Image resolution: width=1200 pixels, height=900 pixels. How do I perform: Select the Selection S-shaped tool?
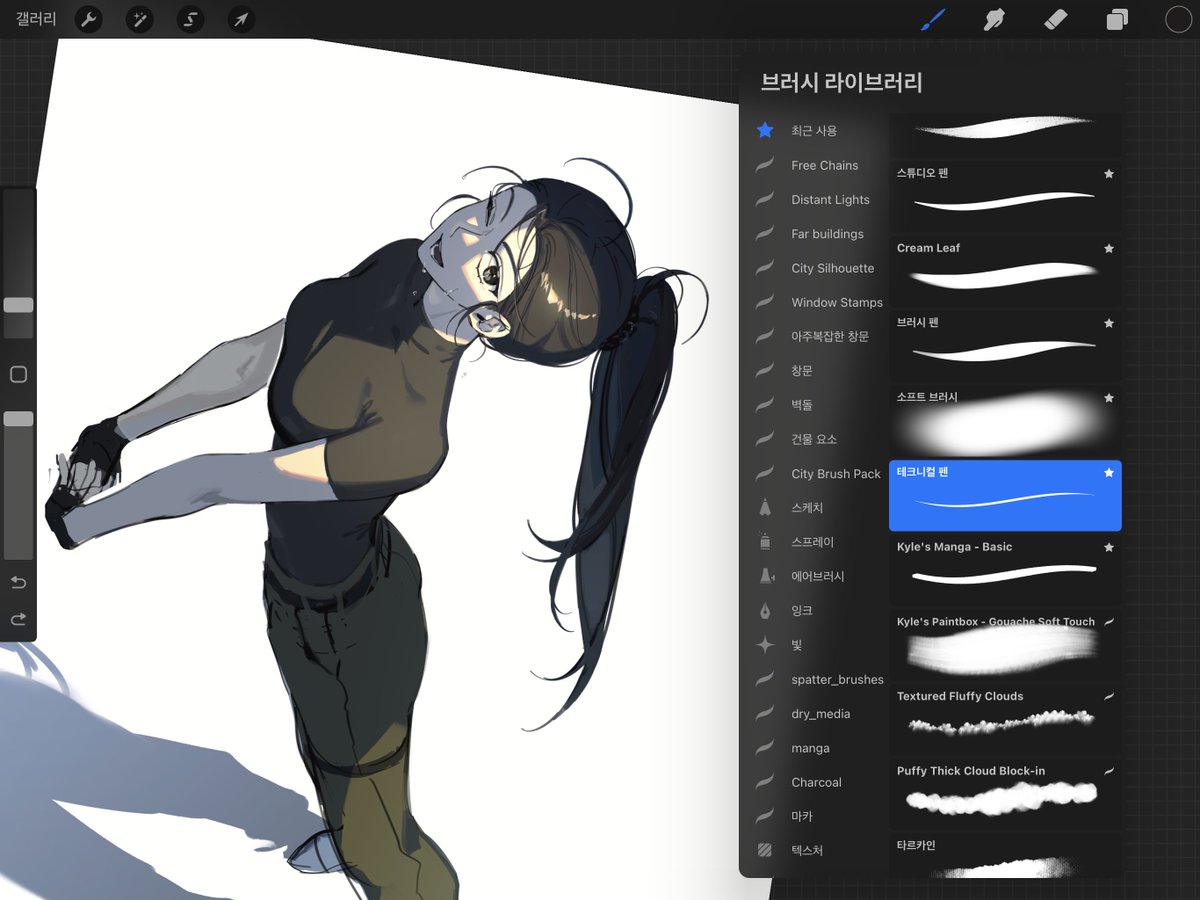point(190,19)
